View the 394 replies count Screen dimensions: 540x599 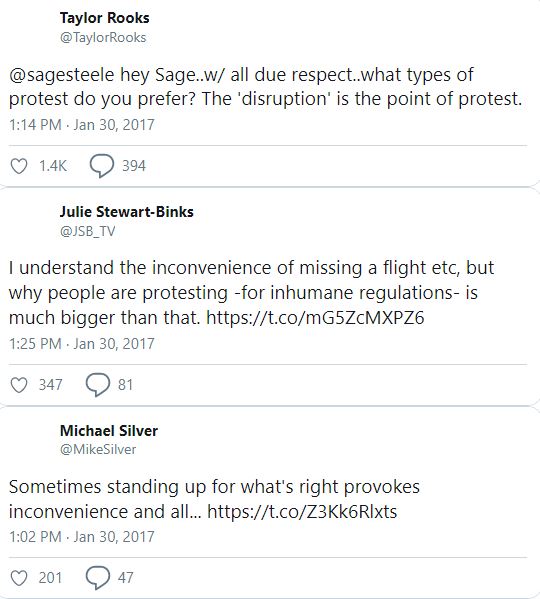tap(134, 166)
